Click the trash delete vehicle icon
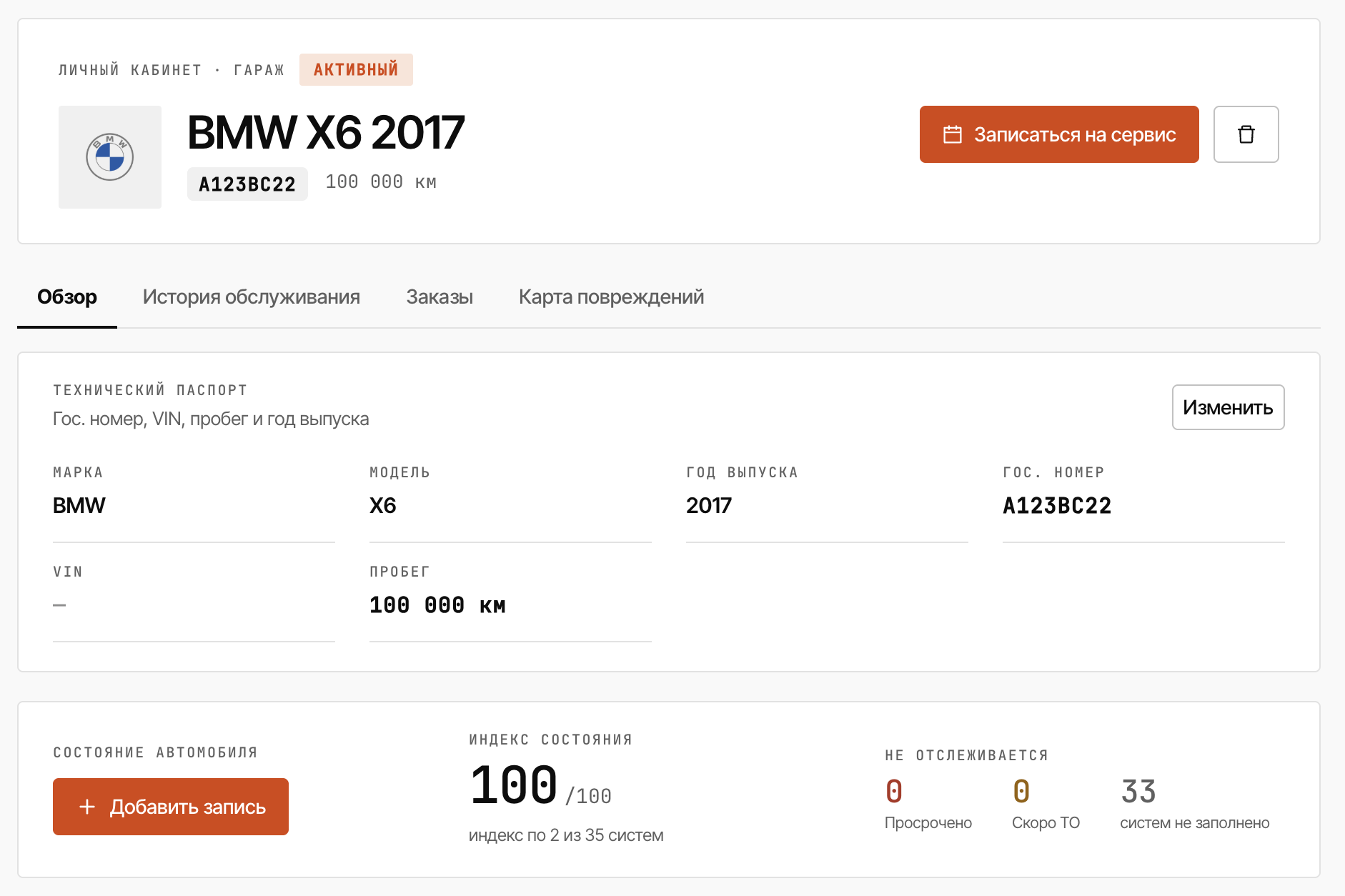The image size is (1345, 896). [1246, 134]
